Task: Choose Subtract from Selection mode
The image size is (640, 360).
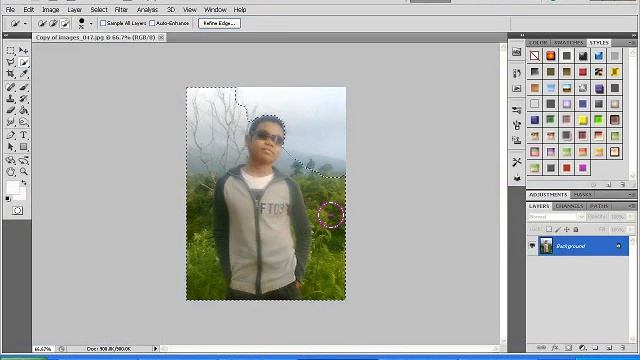Action: [64, 24]
